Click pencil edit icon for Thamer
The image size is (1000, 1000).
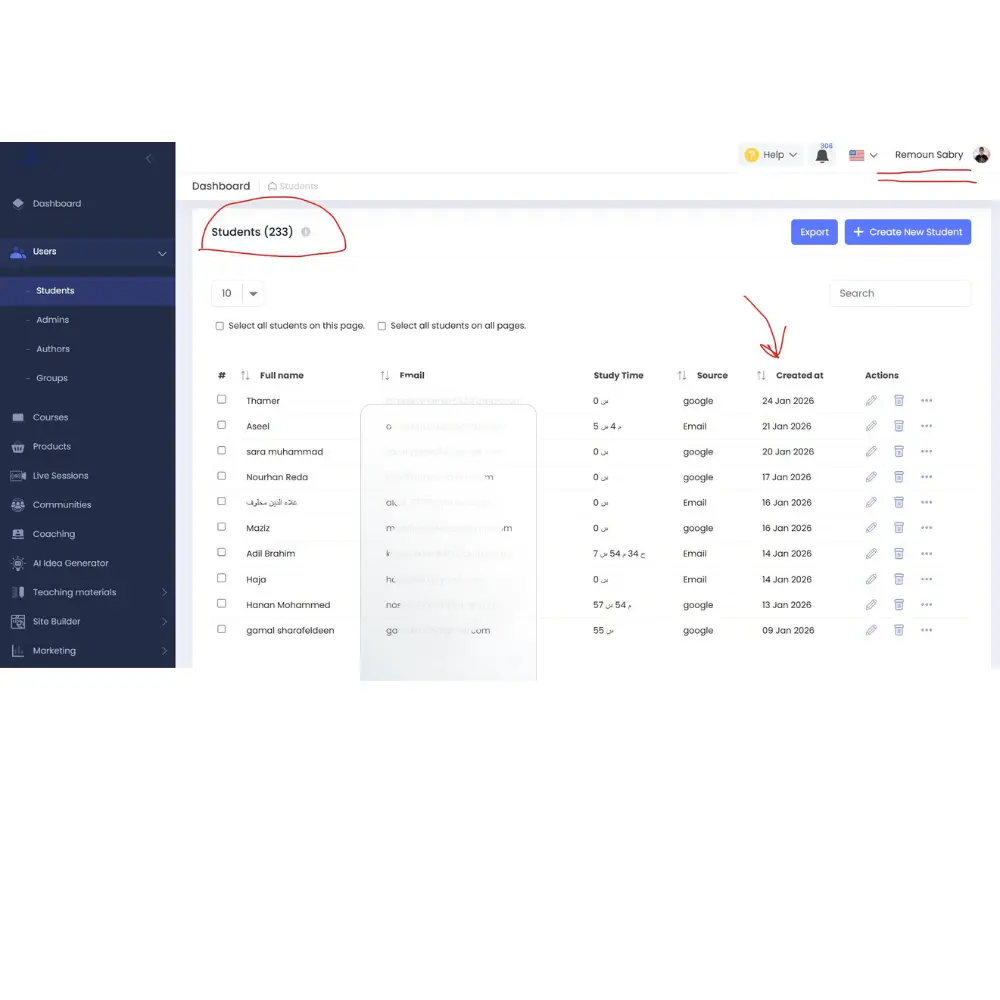tap(871, 401)
